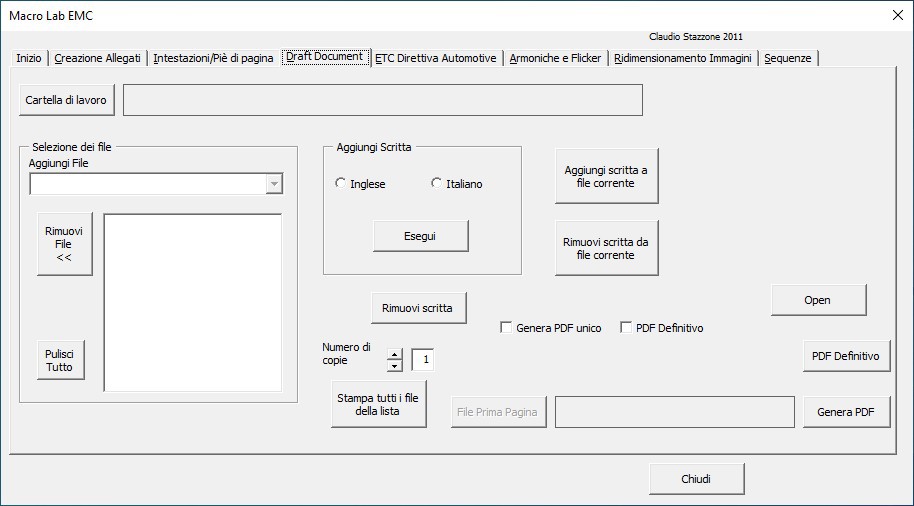
Task: Open the Creazione Allegati tab
Action: pos(98,58)
